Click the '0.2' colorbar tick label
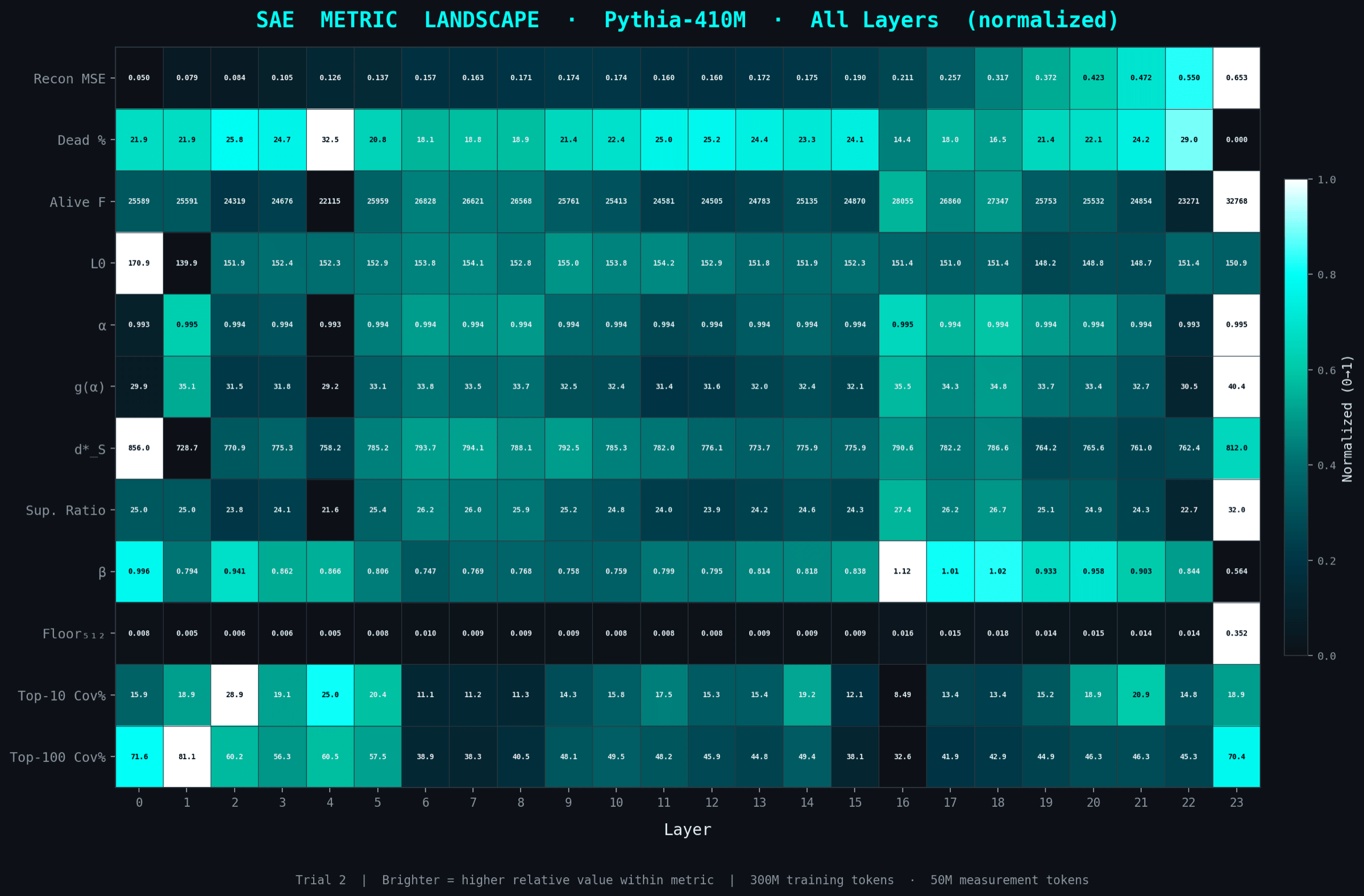This screenshot has height=896, width=1364. coord(1326,561)
